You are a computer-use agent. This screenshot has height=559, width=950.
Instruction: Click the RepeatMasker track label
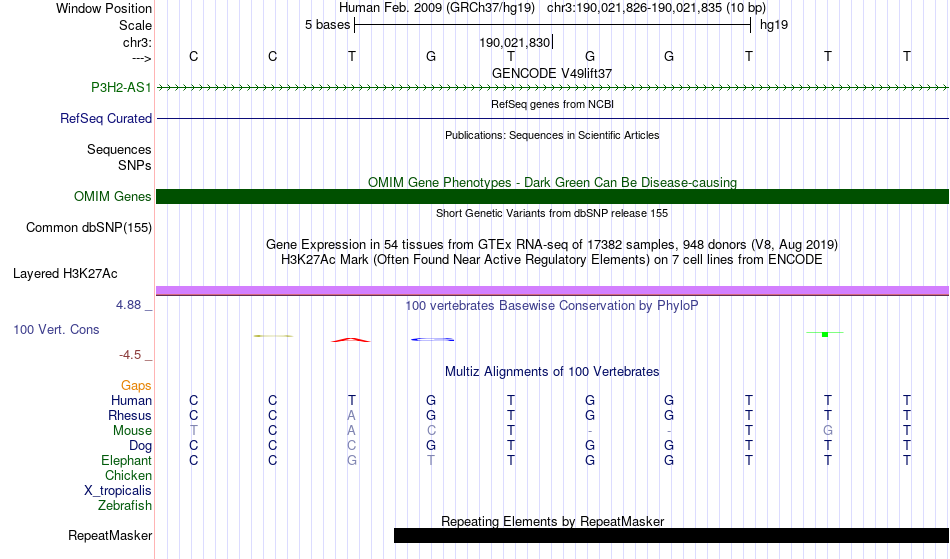(x=110, y=536)
